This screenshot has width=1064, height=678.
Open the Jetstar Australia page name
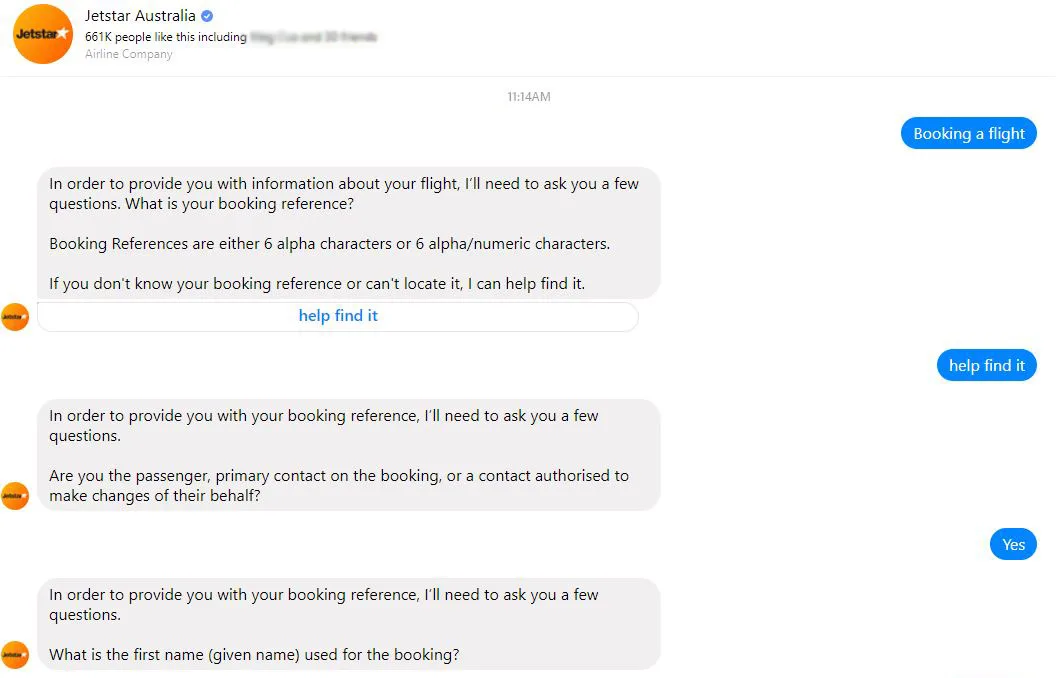pos(140,16)
